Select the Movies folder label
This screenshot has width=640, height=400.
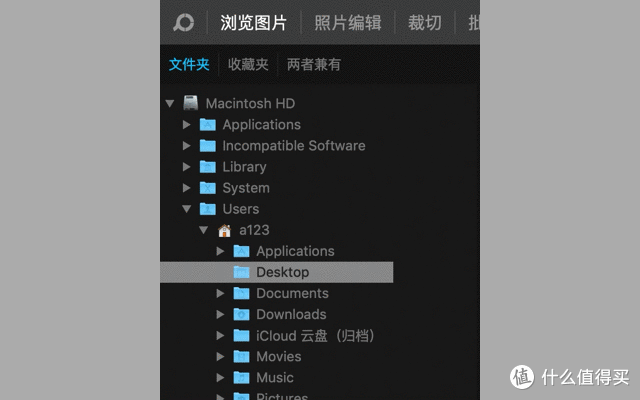279,356
